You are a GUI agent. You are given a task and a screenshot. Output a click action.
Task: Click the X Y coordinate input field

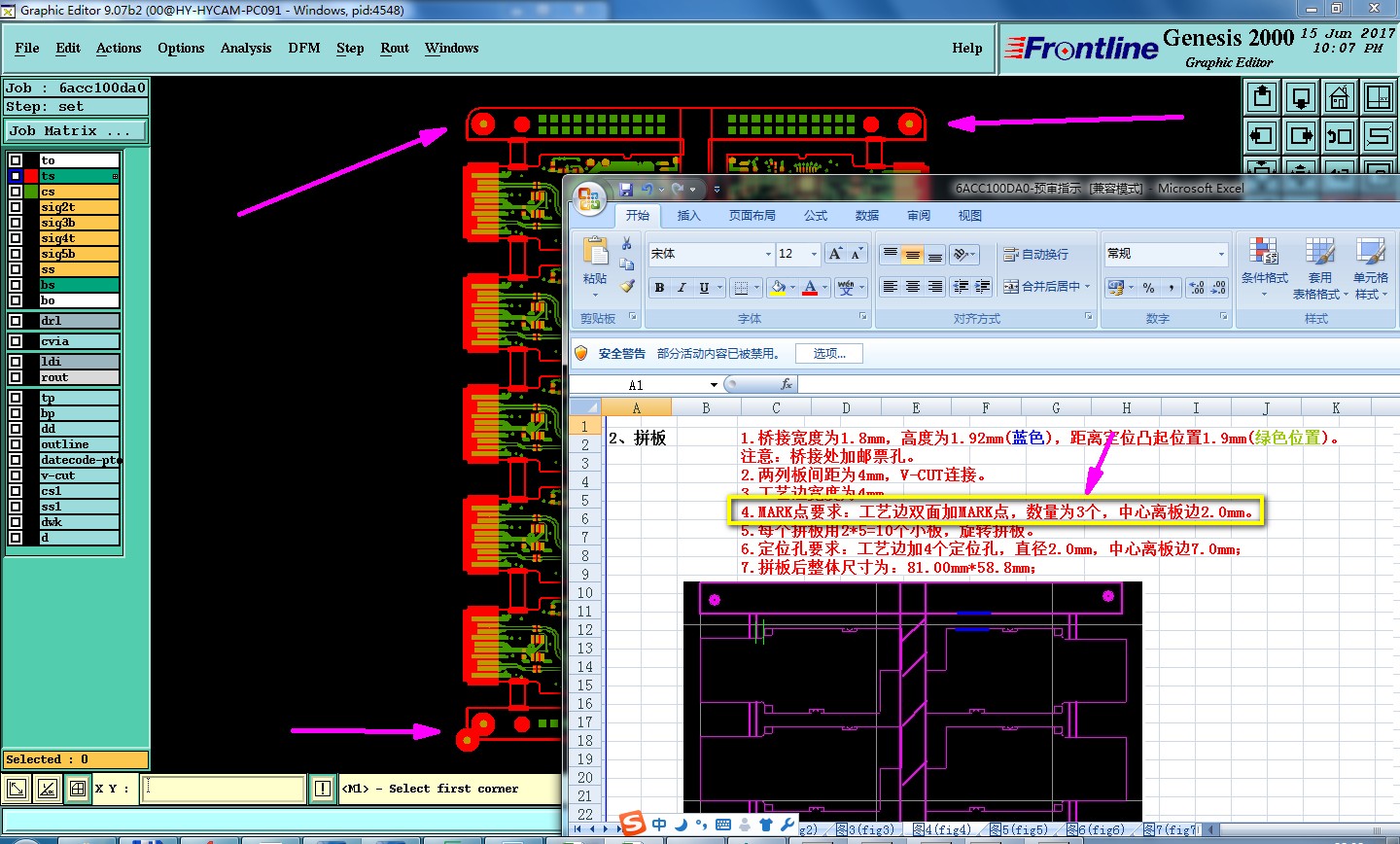point(224,789)
